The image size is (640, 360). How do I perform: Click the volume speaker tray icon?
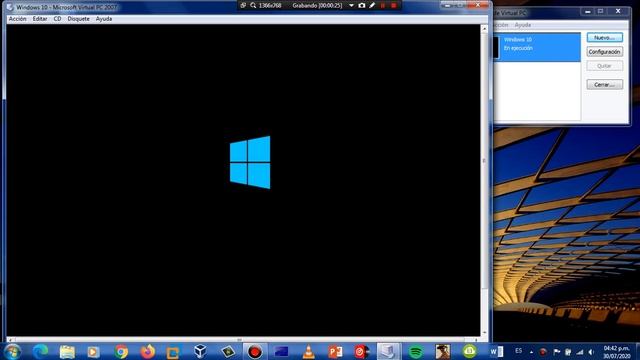click(591, 351)
